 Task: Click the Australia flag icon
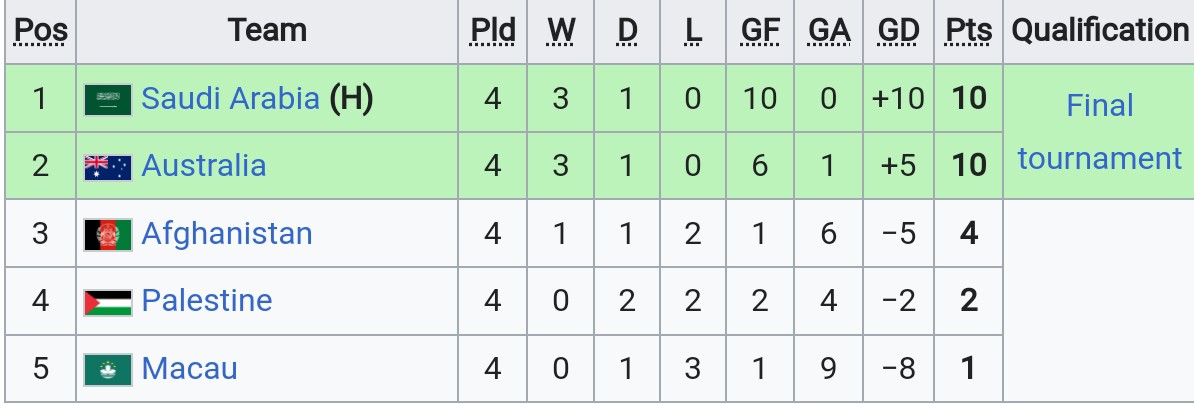pos(108,168)
